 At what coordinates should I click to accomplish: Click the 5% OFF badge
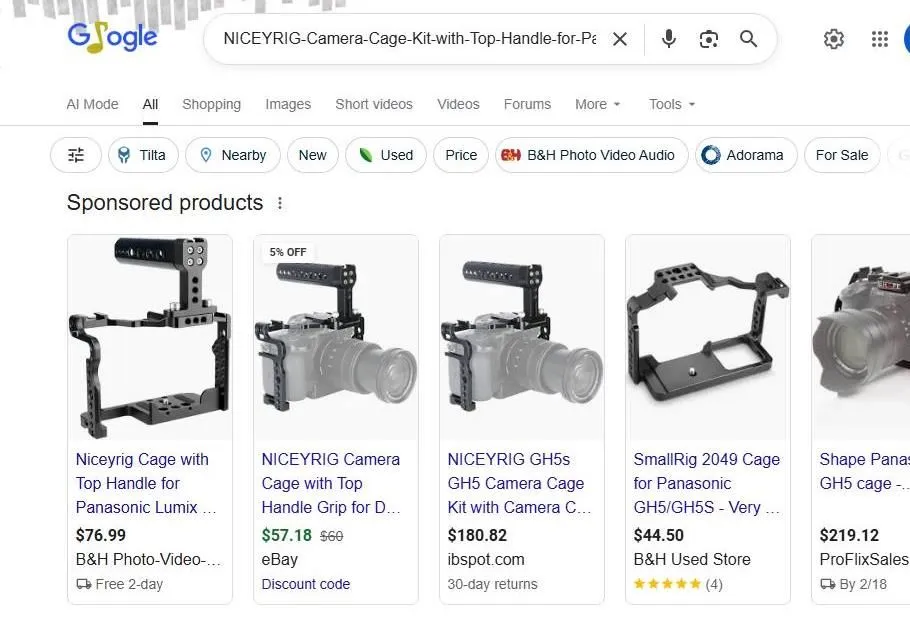pos(288,252)
